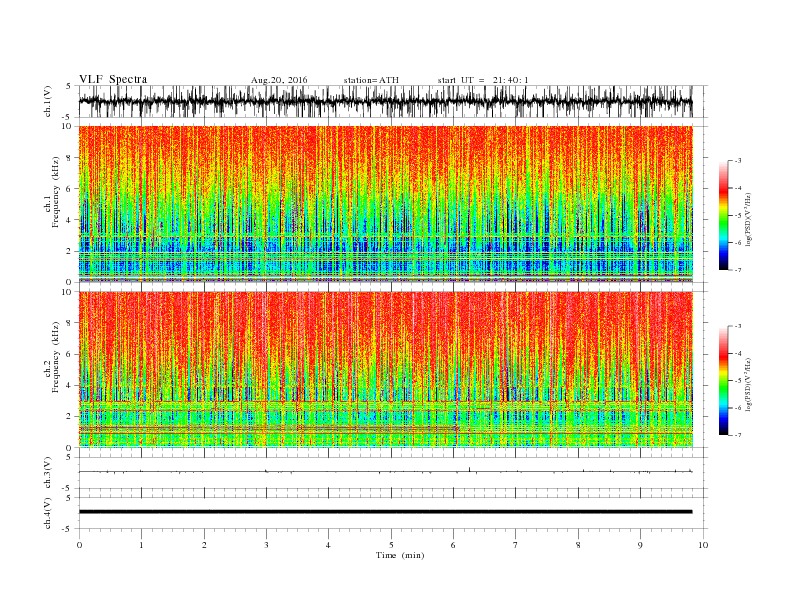This screenshot has width=792, height=612.
Task: Click the "-7" label on ch.2 colorbar
Action: pyautogui.click(x=738, y=435)
